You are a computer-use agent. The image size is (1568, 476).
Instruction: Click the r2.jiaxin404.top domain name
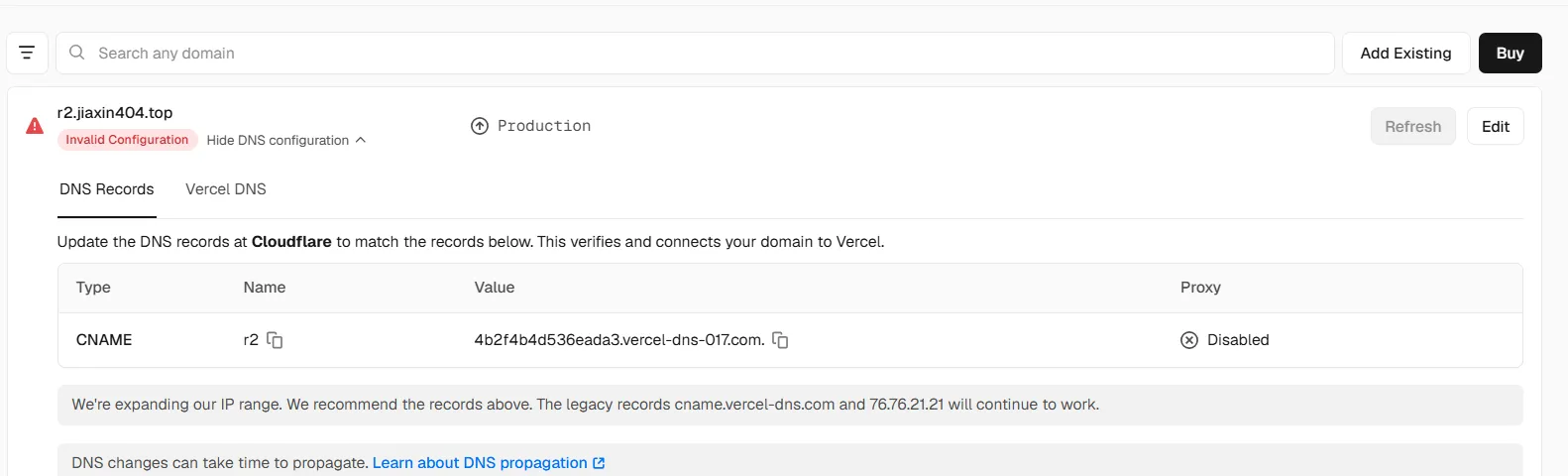tap(115, 113)
